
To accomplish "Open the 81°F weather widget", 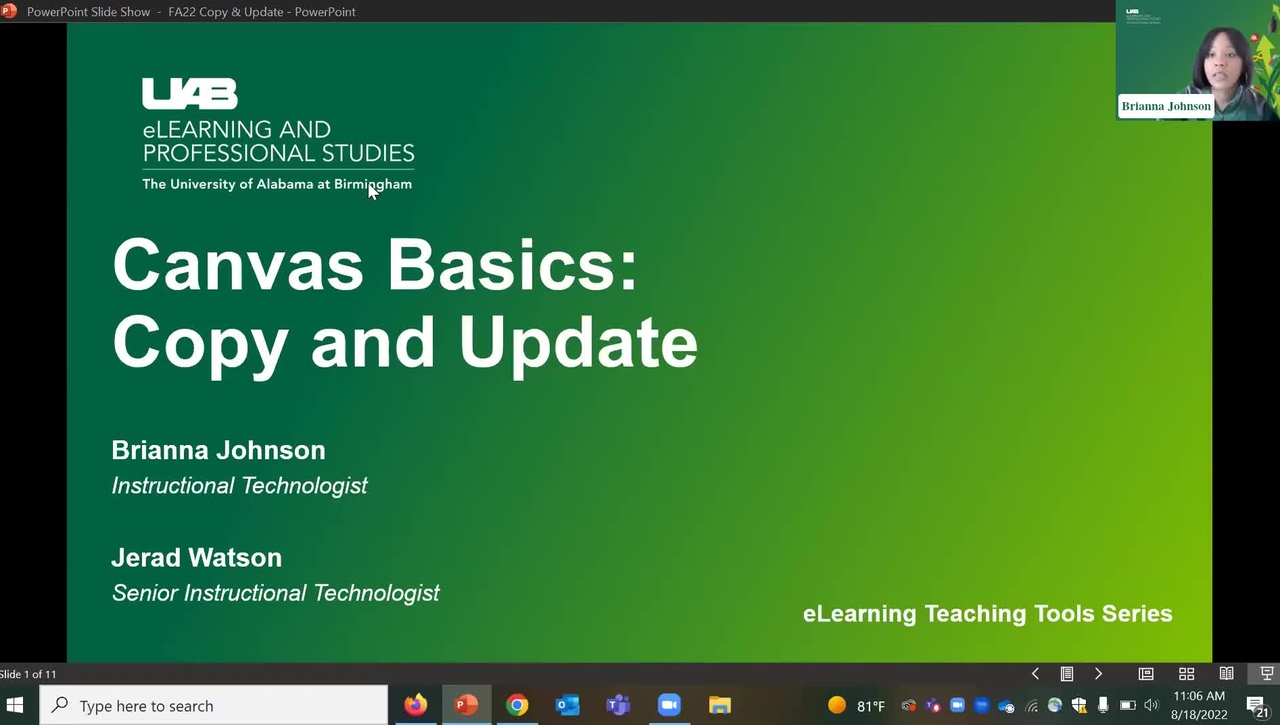I will (x=857, y=705).
